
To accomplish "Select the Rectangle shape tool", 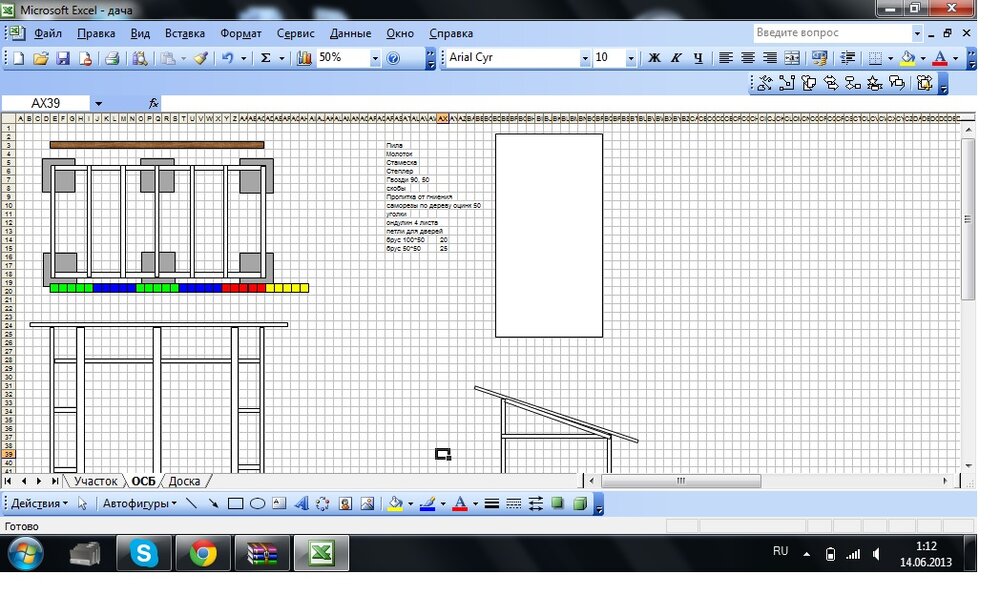I will [235, 503].
